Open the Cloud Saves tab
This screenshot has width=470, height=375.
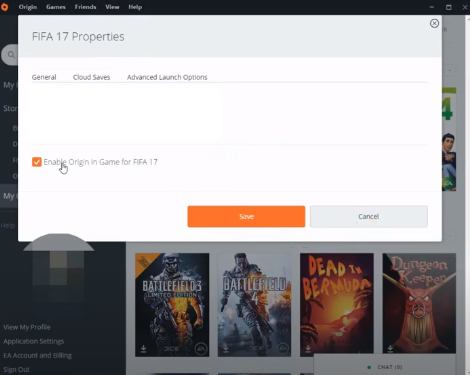pos(91,77)
